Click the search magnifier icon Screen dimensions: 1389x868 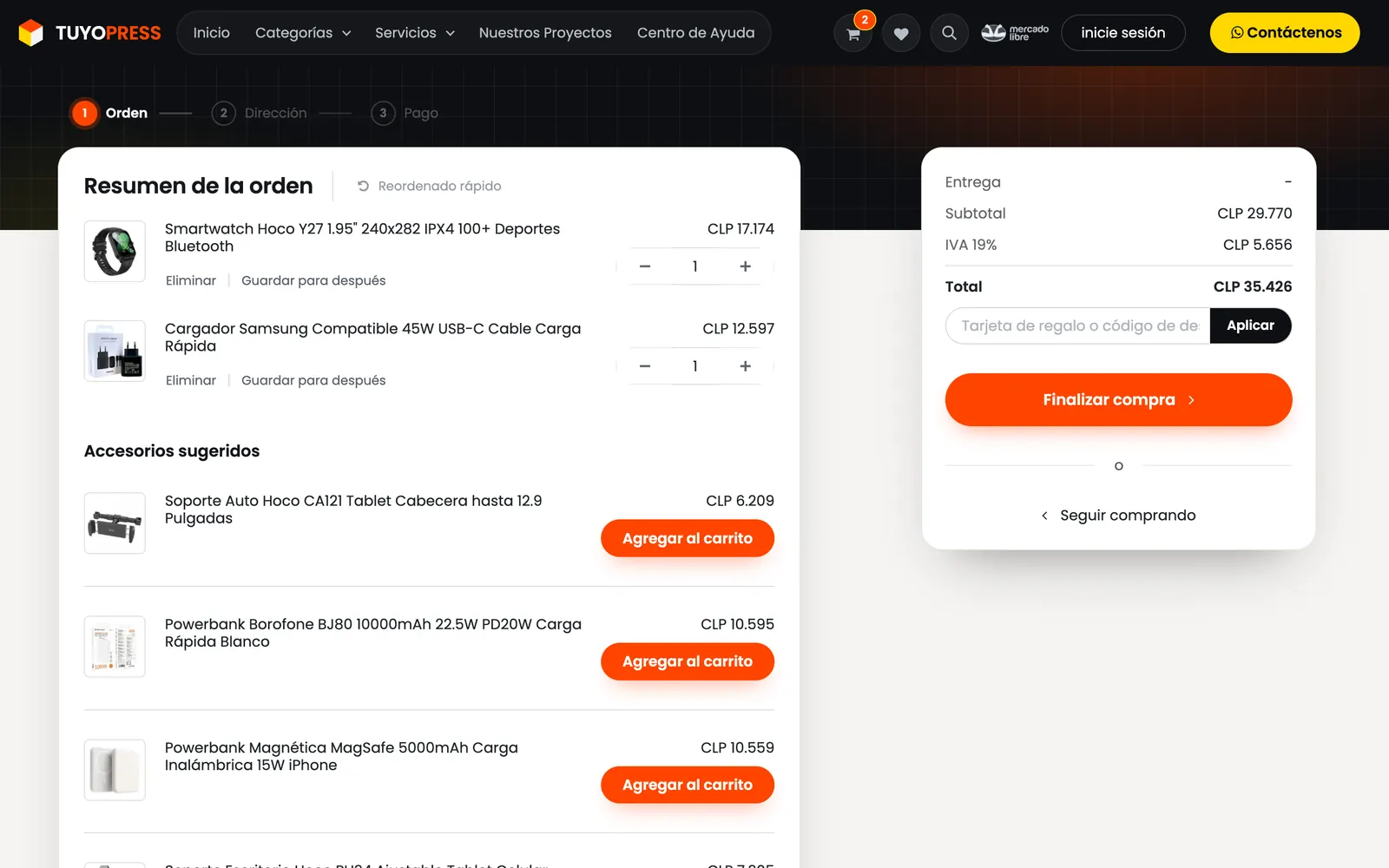point(949,34)
